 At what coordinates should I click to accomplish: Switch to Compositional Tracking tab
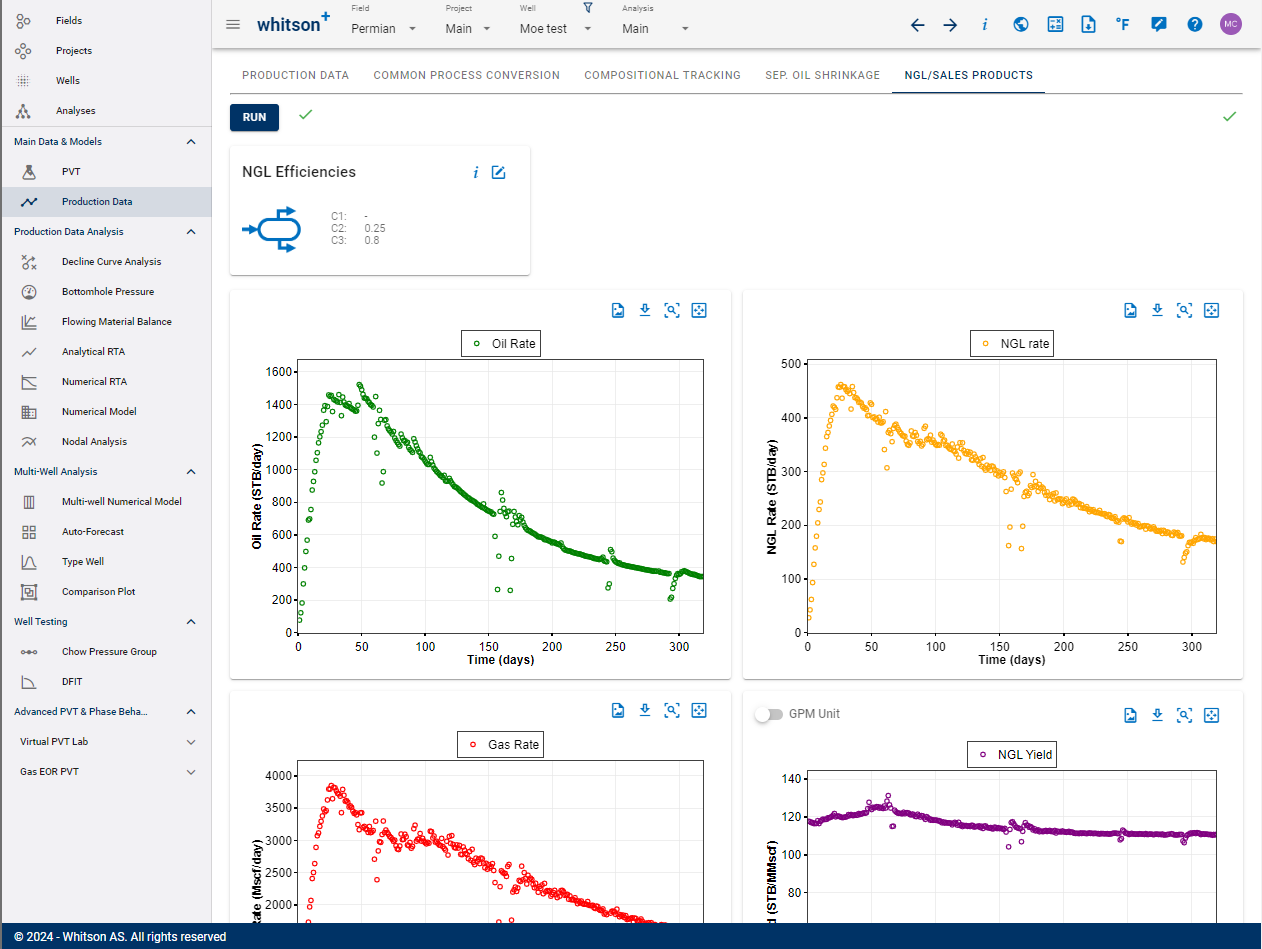click(x=663, y=75)
